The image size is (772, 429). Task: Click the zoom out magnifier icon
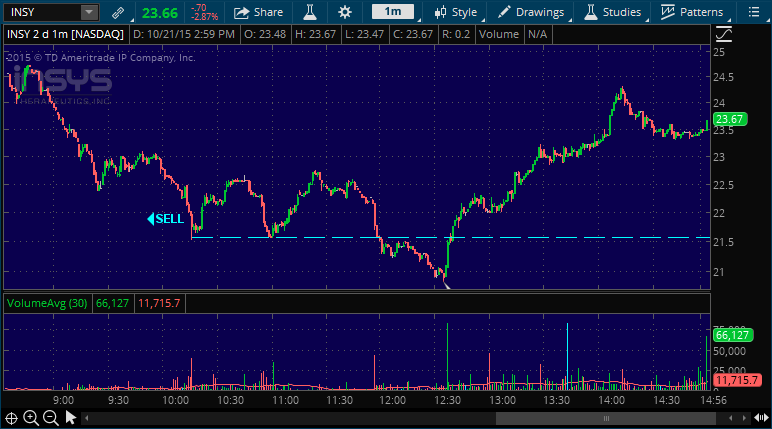tap(50, 418)
